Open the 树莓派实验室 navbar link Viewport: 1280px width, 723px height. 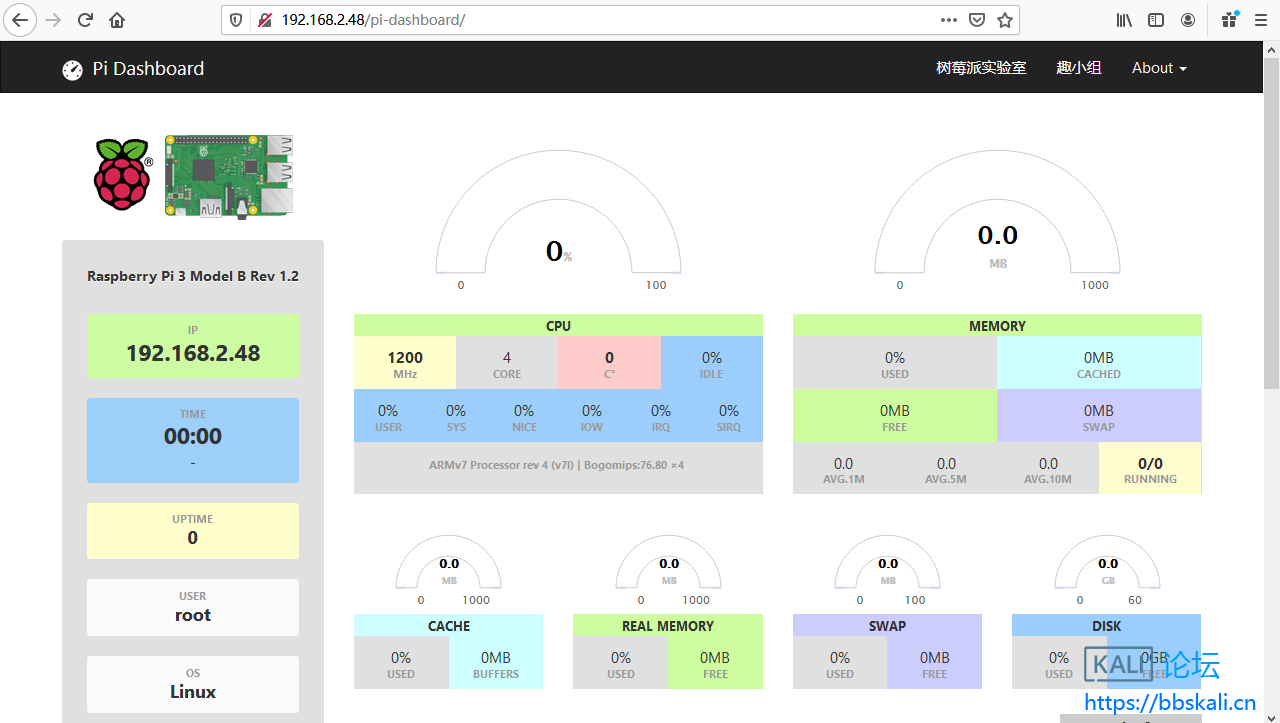click(981, 68)
